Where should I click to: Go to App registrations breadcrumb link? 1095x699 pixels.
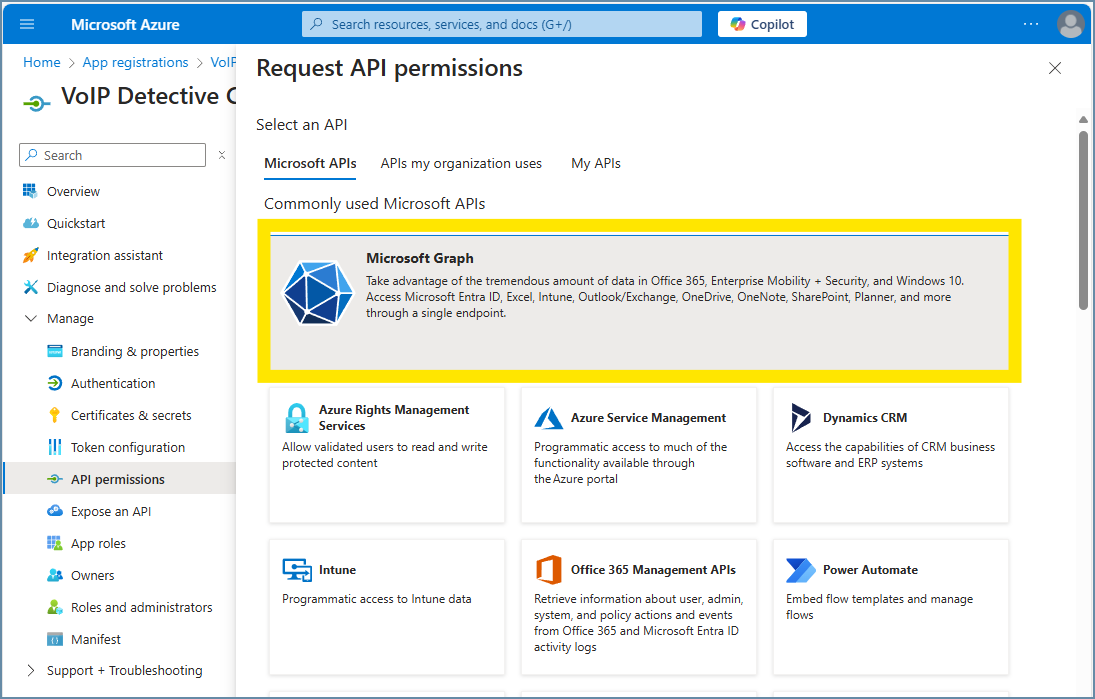pos(135,62)
